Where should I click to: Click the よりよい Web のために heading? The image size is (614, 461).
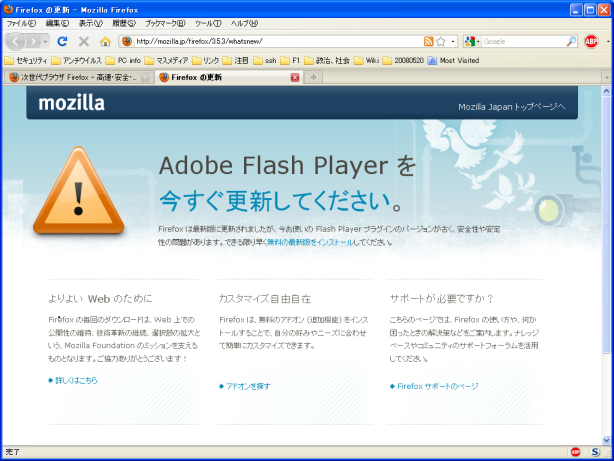point(100,299)
